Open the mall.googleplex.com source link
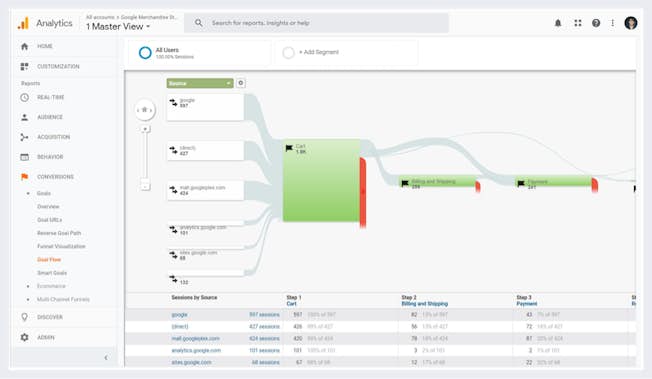652x379 pixels. tap(195, 339)
